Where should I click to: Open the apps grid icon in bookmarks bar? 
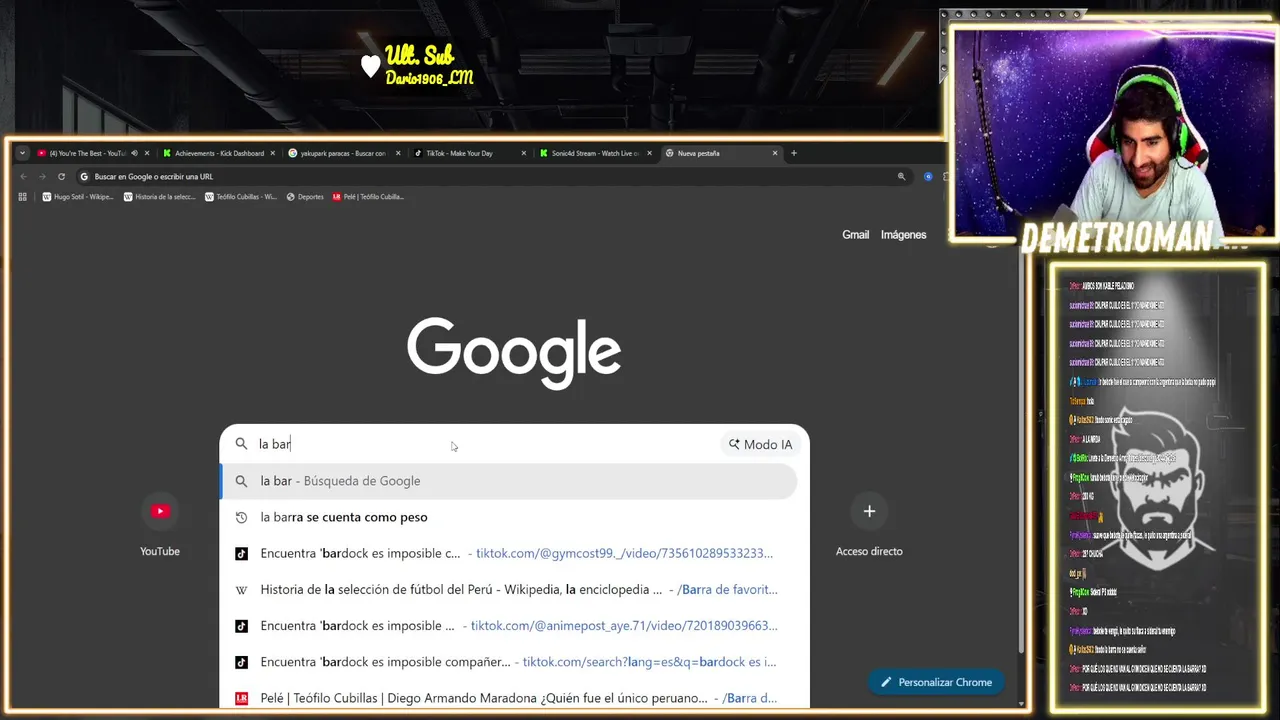(x=23, y=196)
